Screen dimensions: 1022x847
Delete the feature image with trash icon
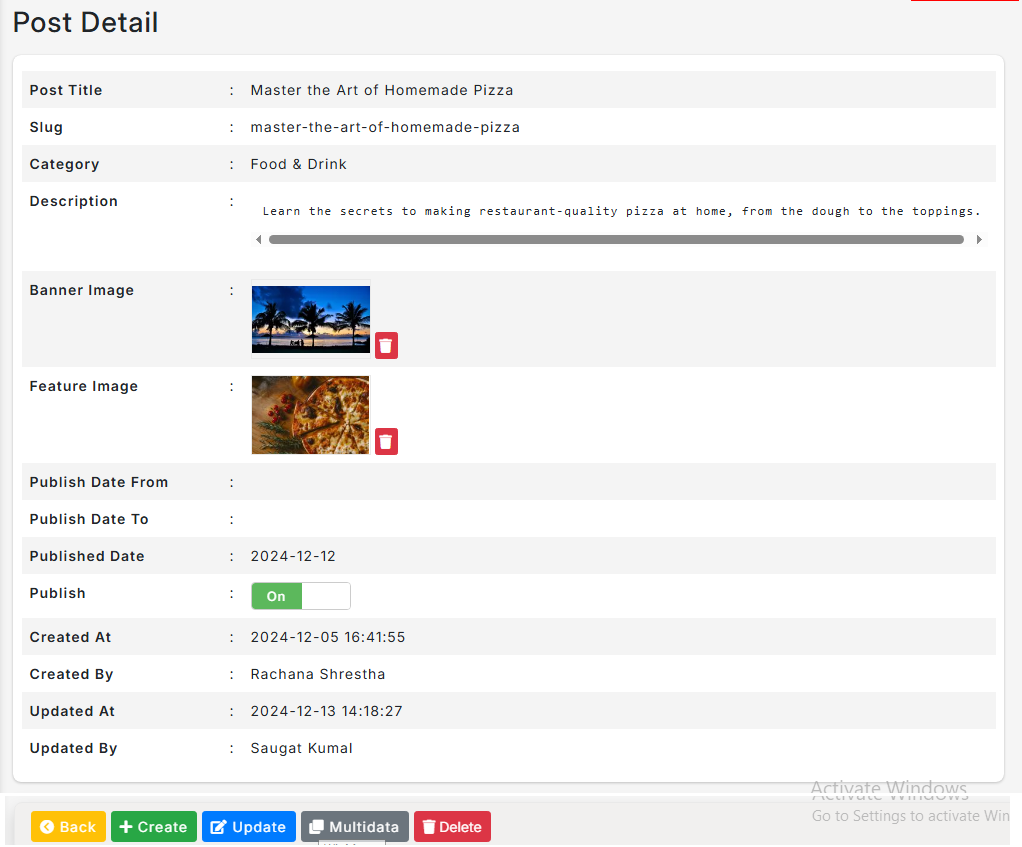tap(386, 441)
